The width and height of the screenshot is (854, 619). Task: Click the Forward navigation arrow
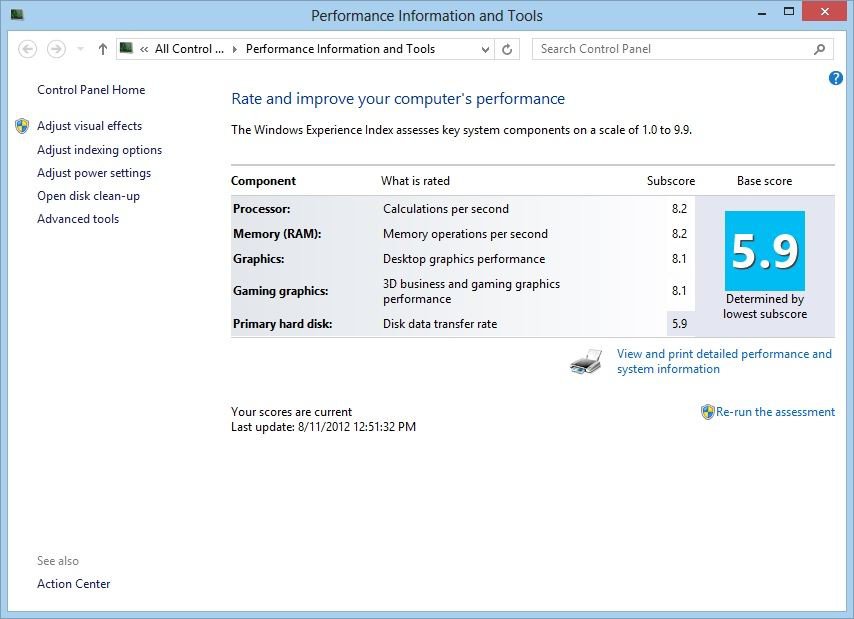click(56, 49)
